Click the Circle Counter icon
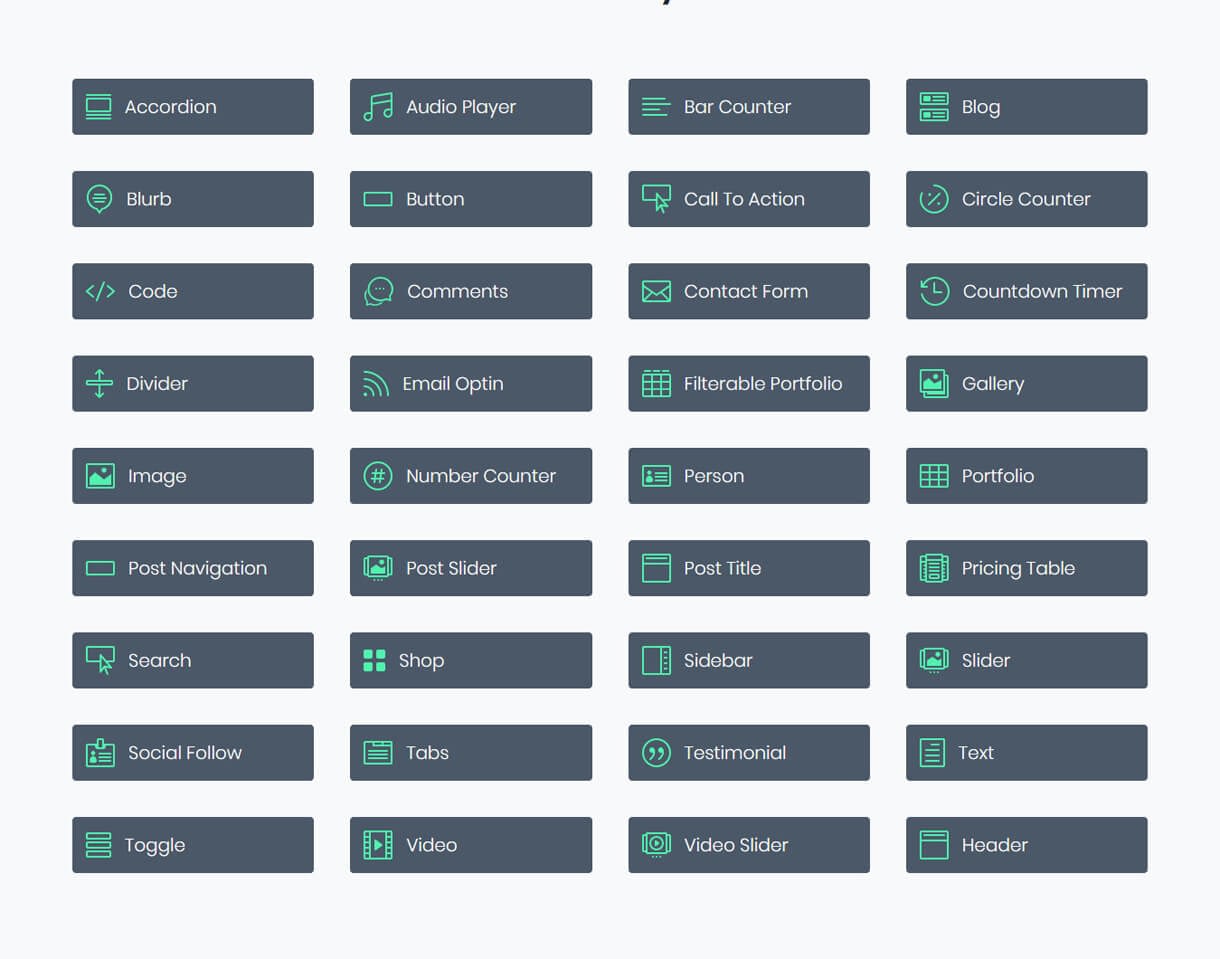This screenshot has height=959, width=1220. pos(934,199)
